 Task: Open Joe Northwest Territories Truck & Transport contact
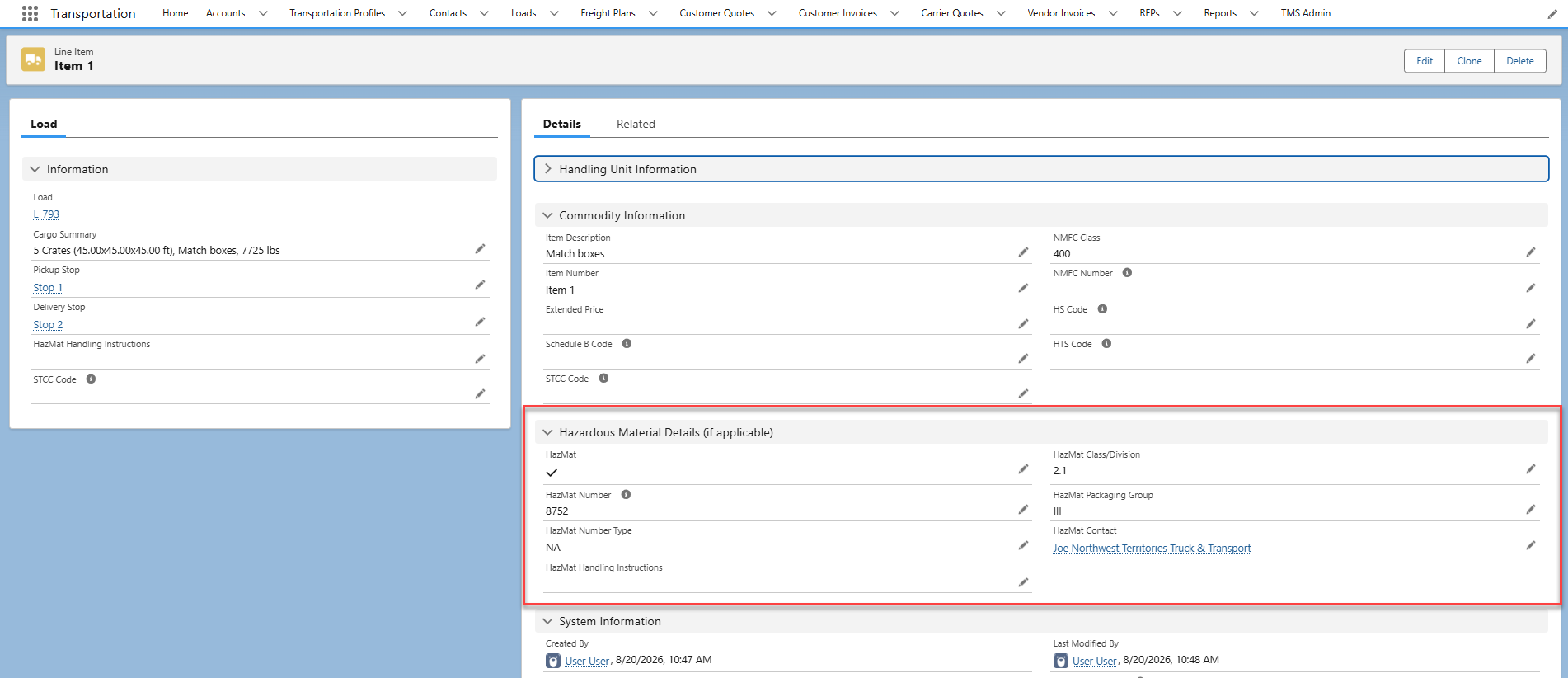pyautogui.click(x=1152, y=549)
